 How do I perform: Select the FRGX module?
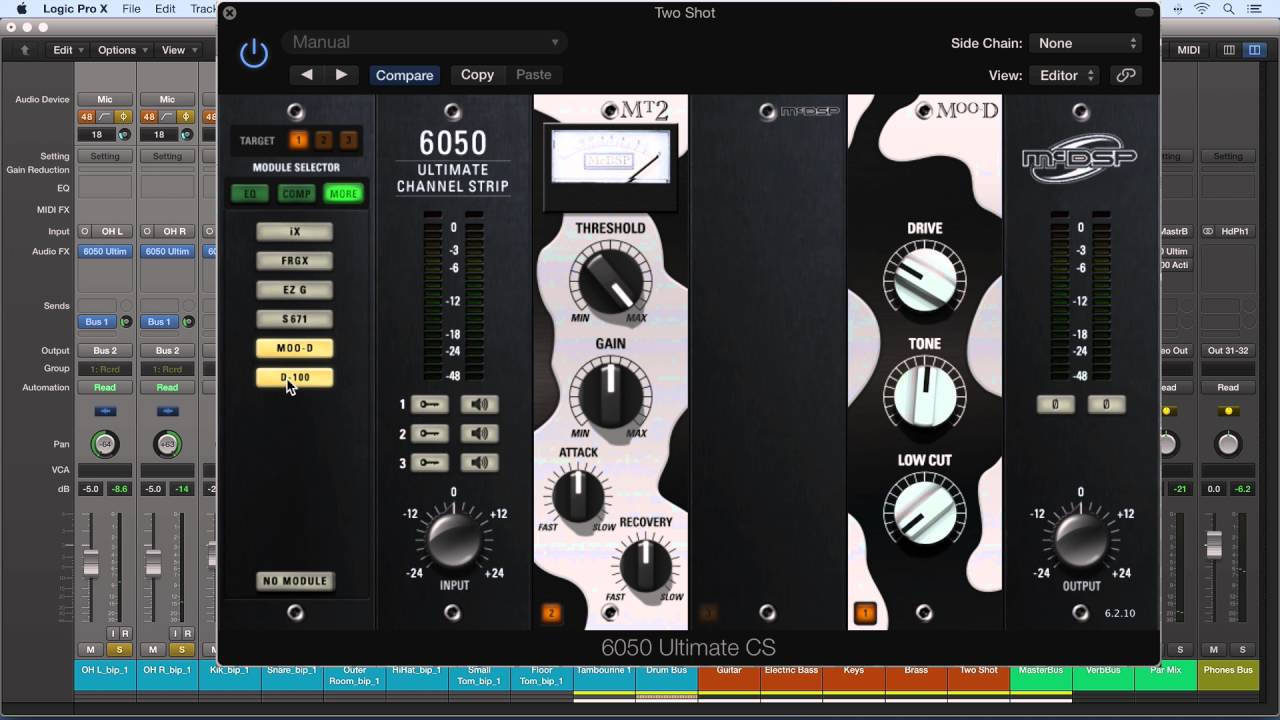click(x=295, y=261)
